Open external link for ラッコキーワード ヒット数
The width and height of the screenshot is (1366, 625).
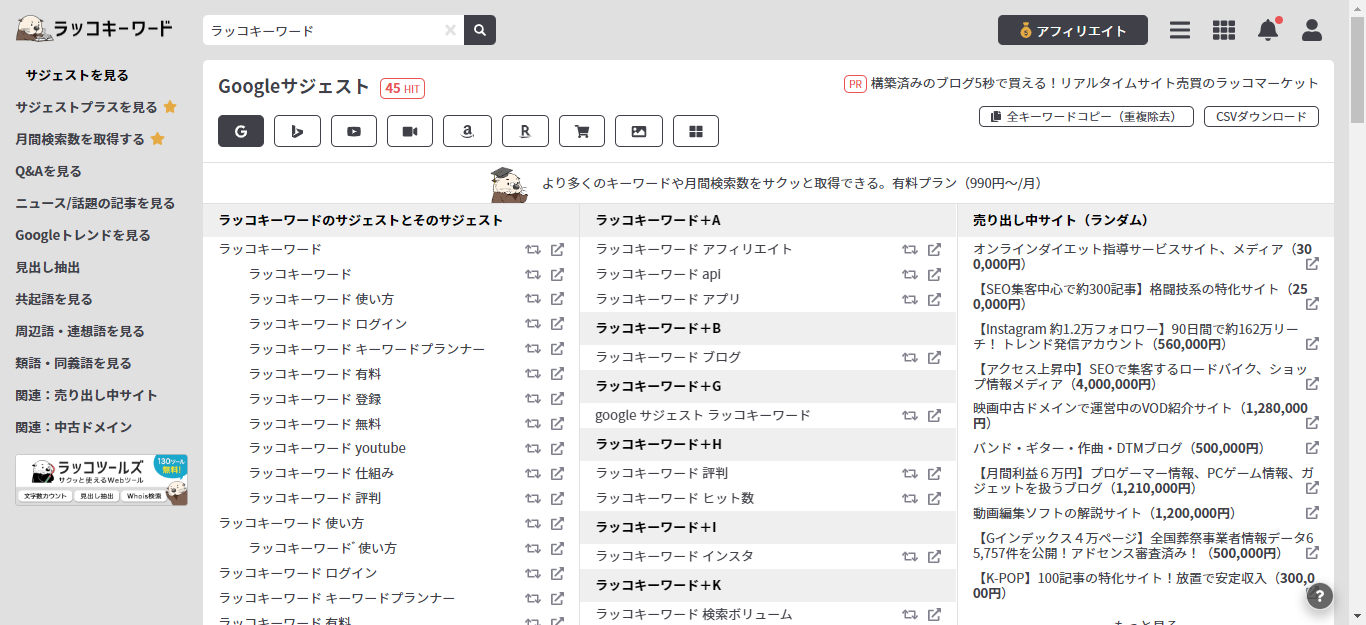934,498
